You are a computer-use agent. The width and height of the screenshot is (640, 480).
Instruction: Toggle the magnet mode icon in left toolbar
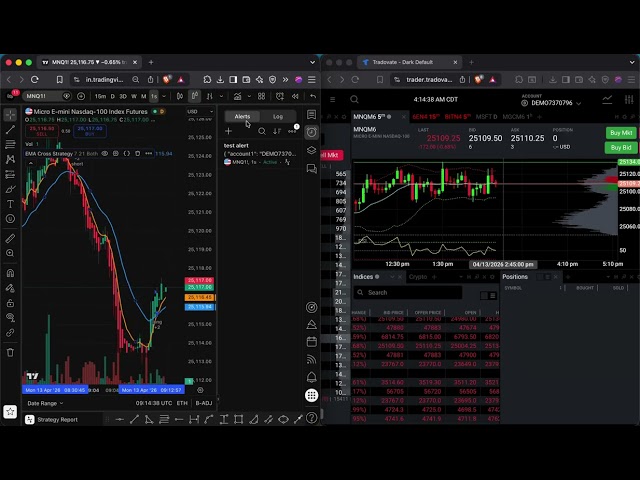coord(10,273)
